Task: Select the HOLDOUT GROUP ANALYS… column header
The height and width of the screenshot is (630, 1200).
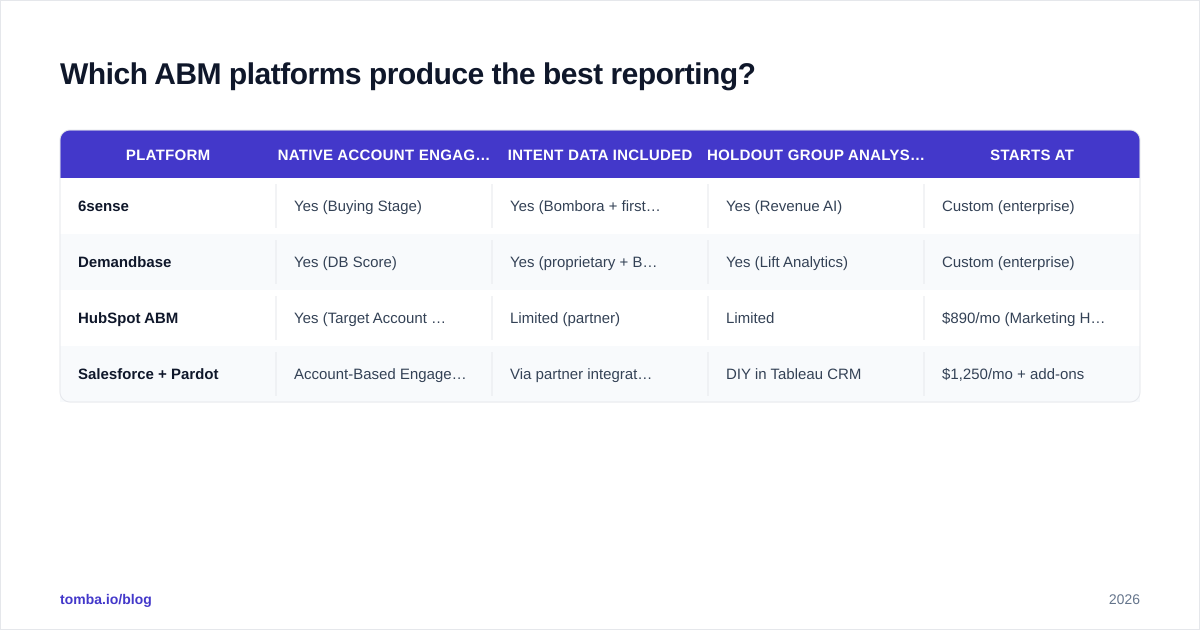Action: point(816,155)
